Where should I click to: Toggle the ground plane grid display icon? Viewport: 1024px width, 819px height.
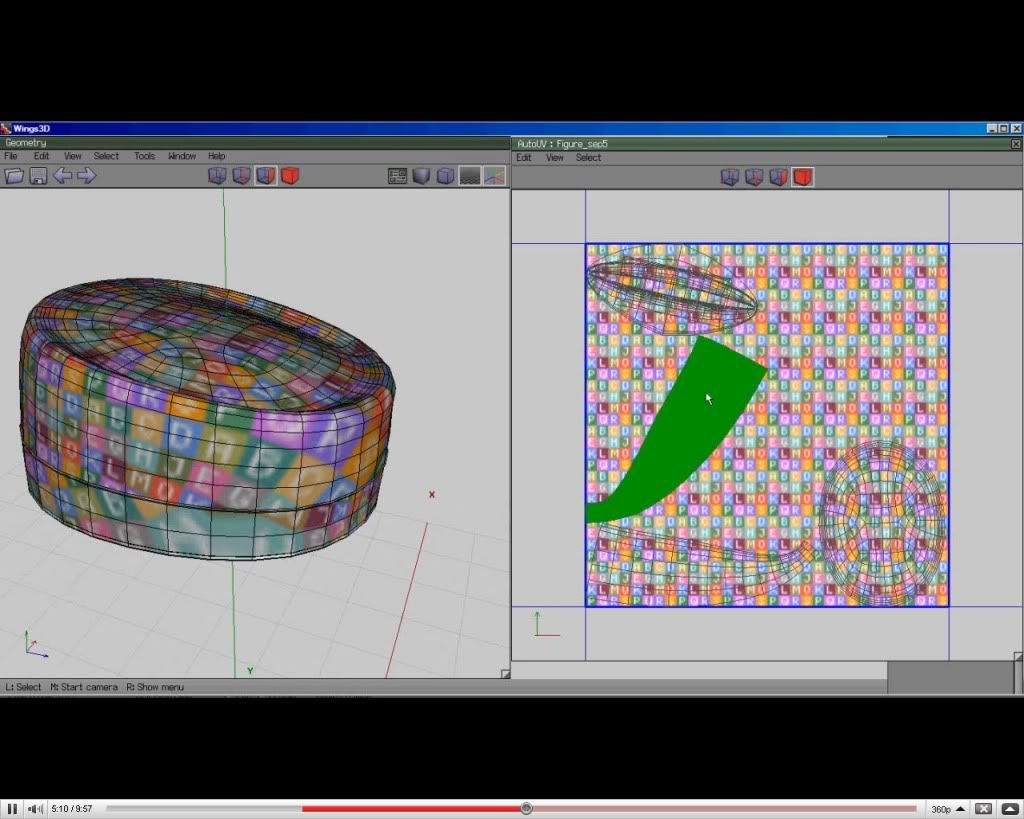pos(470,176)
